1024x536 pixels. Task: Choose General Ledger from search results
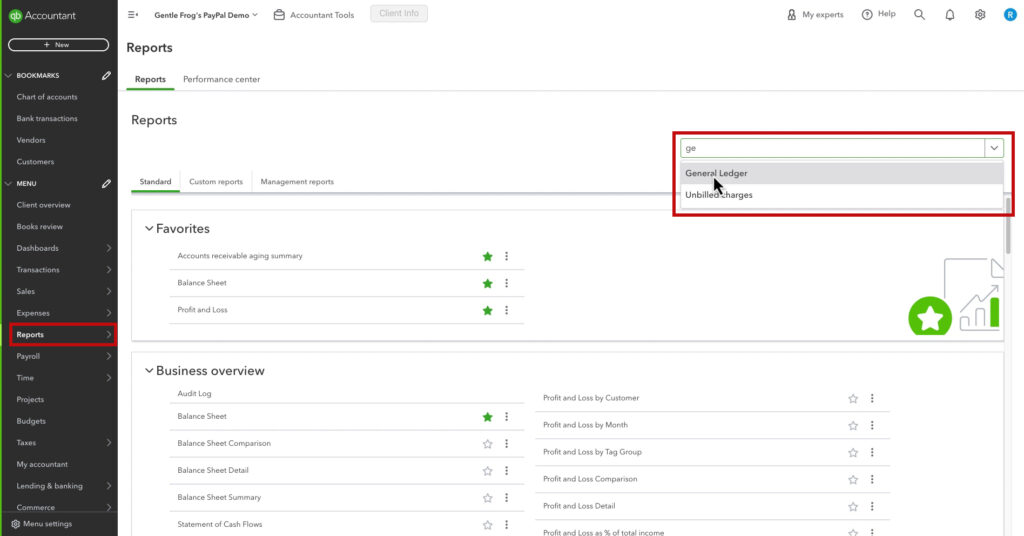(841, 173)
